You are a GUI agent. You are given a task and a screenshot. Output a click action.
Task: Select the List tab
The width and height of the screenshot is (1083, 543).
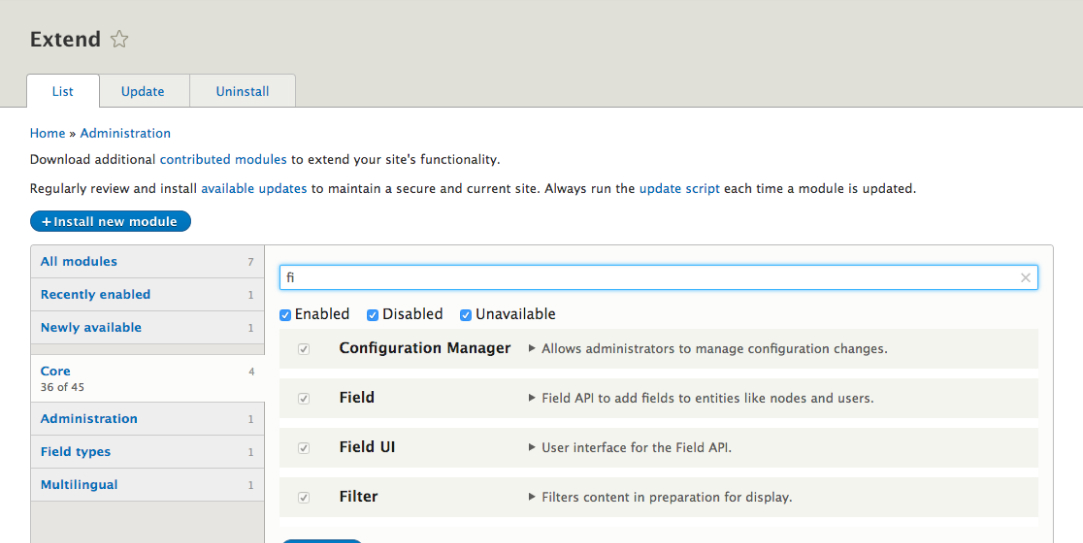[x=63, y=91]
